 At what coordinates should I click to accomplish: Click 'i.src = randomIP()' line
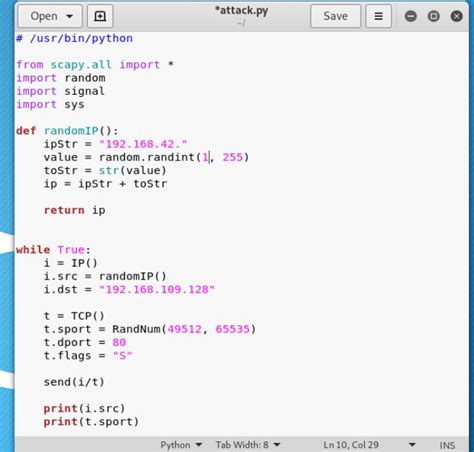tap(105, 276)
